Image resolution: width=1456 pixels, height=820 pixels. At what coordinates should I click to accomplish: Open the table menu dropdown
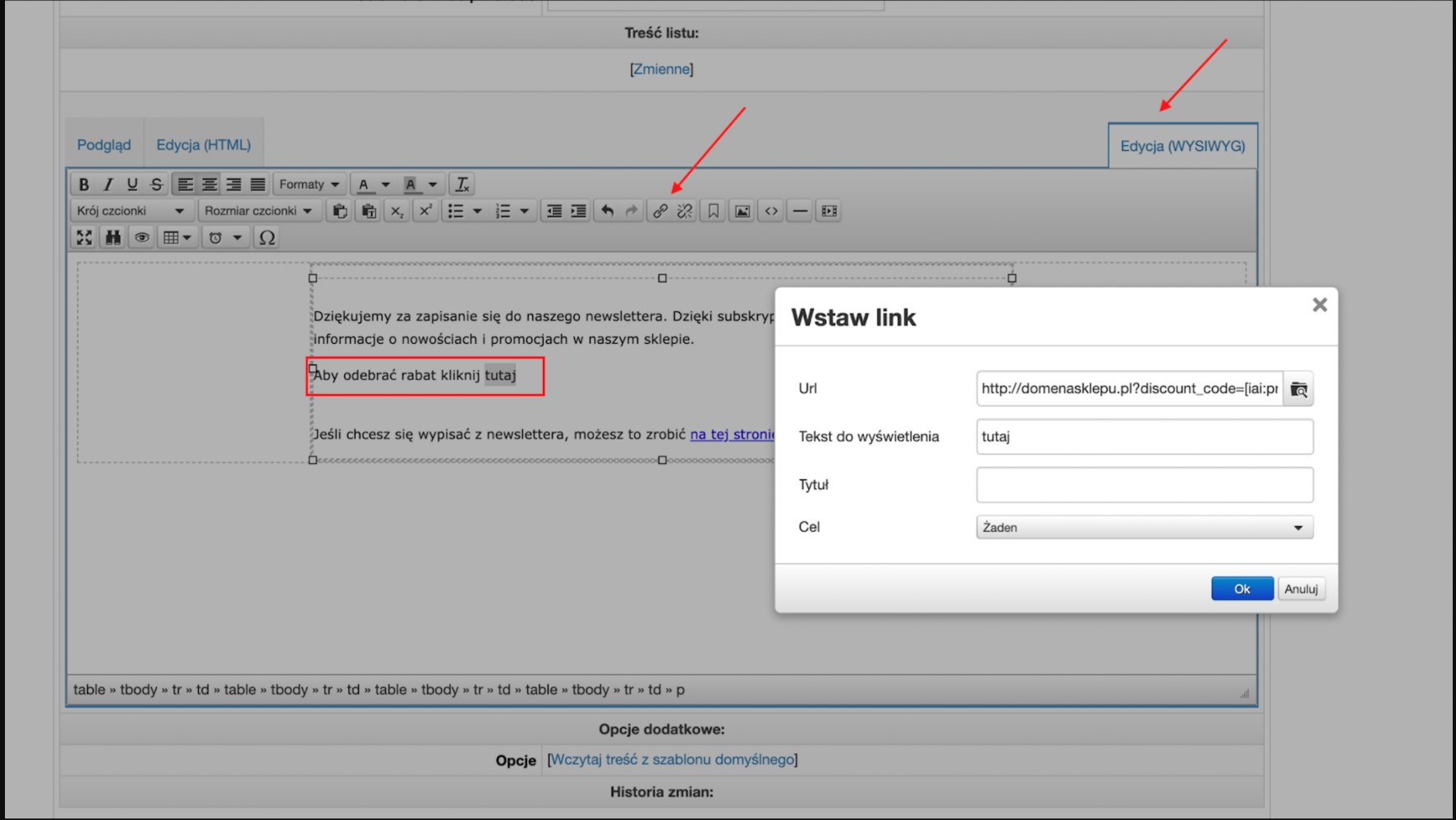coord(177,237)
